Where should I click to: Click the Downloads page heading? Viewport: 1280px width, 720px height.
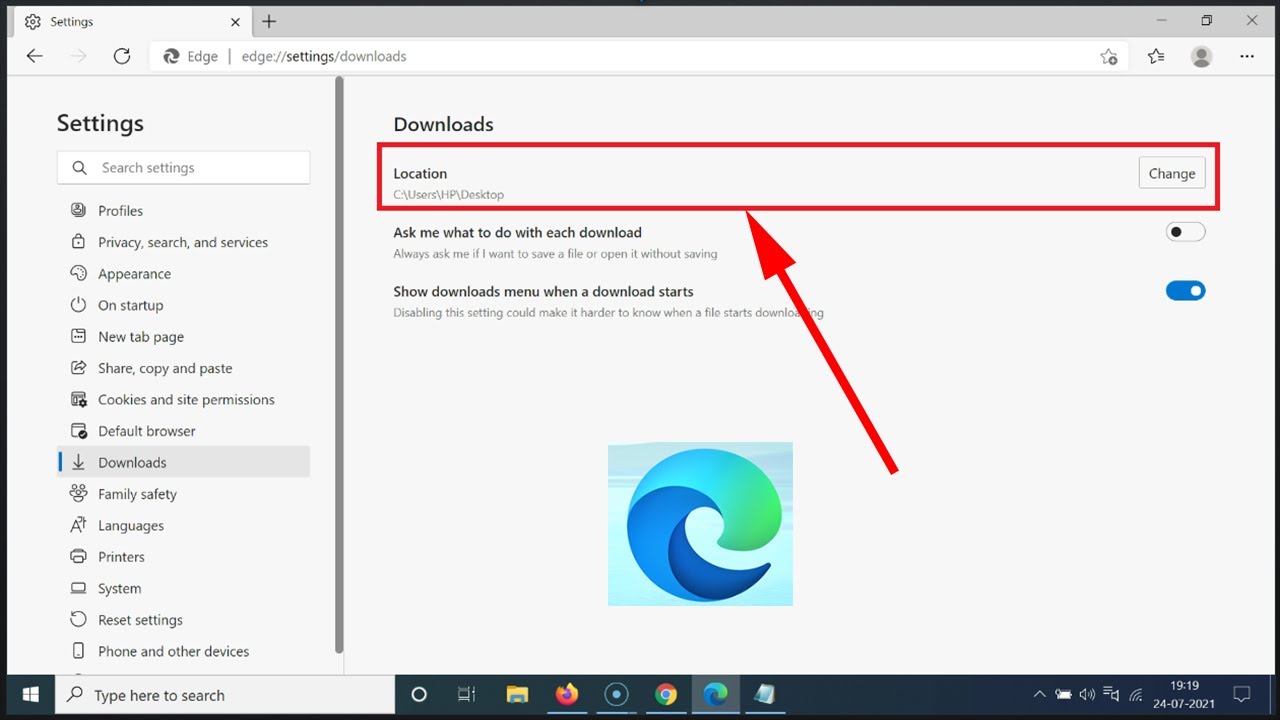pos(444,124)
